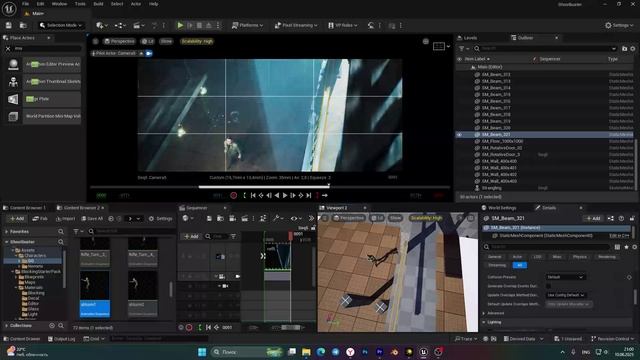This screenshot has height=360, width=640.
Task: Select the General filter in Details
Action: [495, 257]
